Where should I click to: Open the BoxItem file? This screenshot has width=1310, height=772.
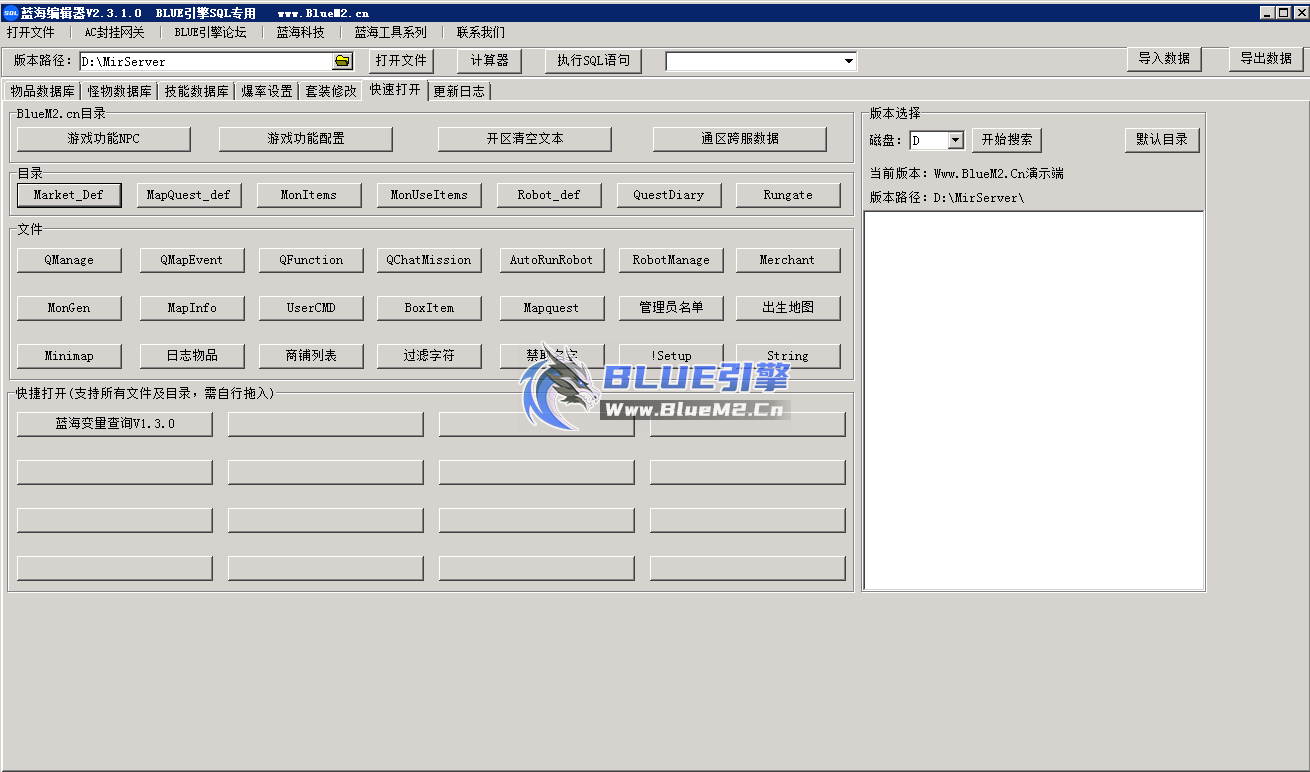pyautogui.click(x=429, y=308)
